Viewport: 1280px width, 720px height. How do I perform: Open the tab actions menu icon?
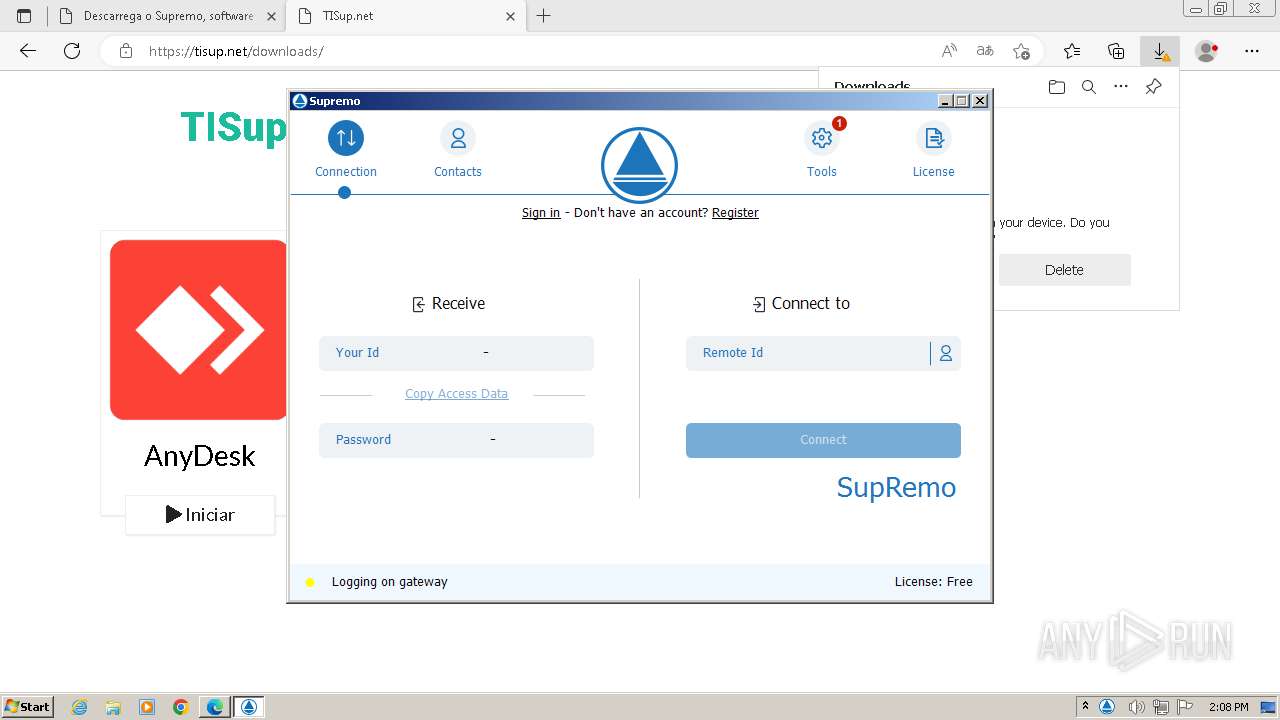(24, 16)
